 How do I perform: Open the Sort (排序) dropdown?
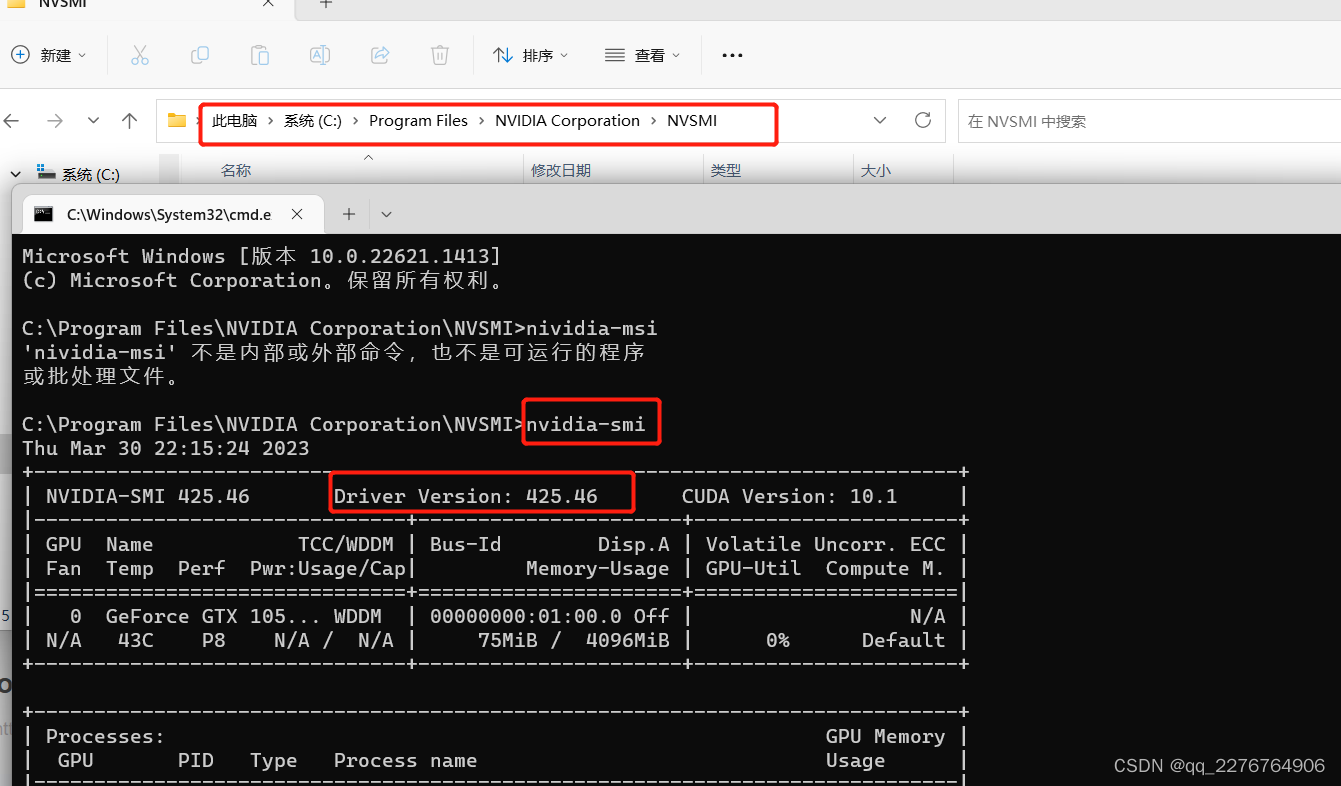tap(531, 55)
